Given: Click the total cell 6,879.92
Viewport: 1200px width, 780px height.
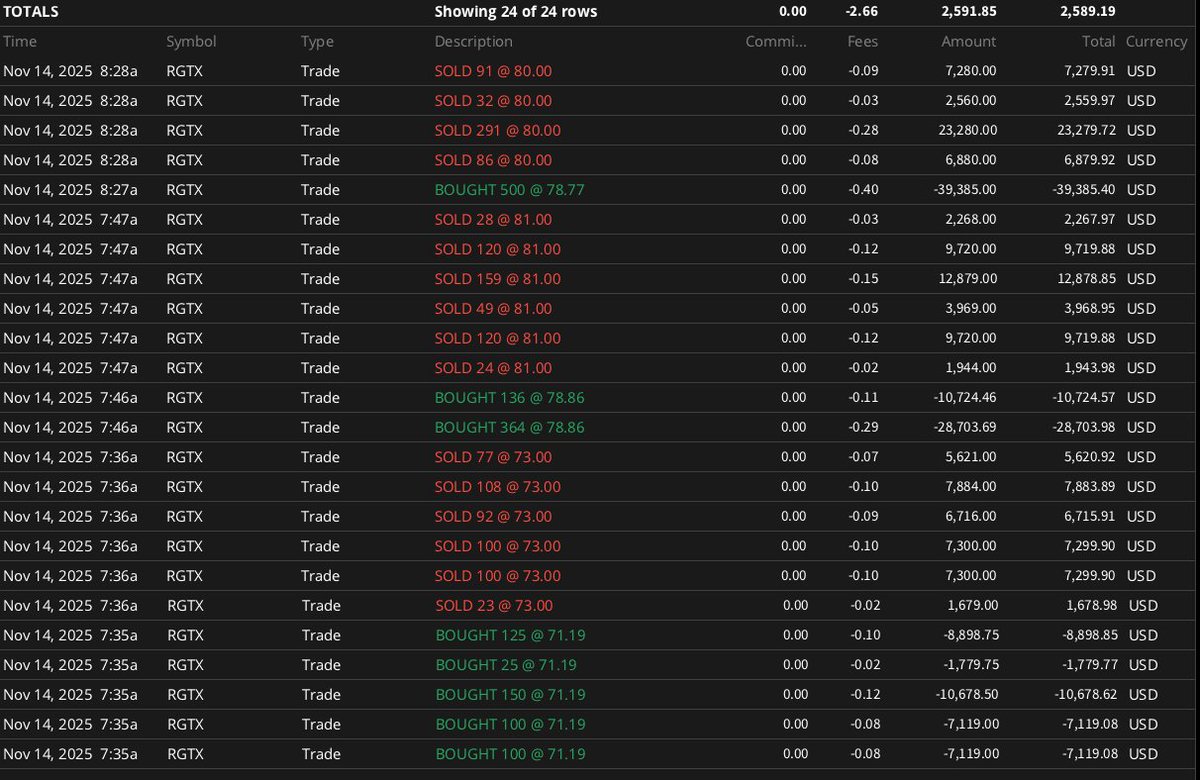Looking at the screenshot, I should (x=1088, y=160).
